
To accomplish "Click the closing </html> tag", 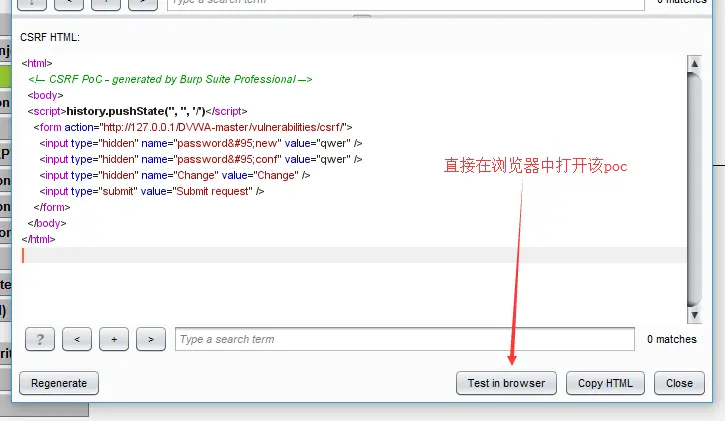I will point(38,239).
